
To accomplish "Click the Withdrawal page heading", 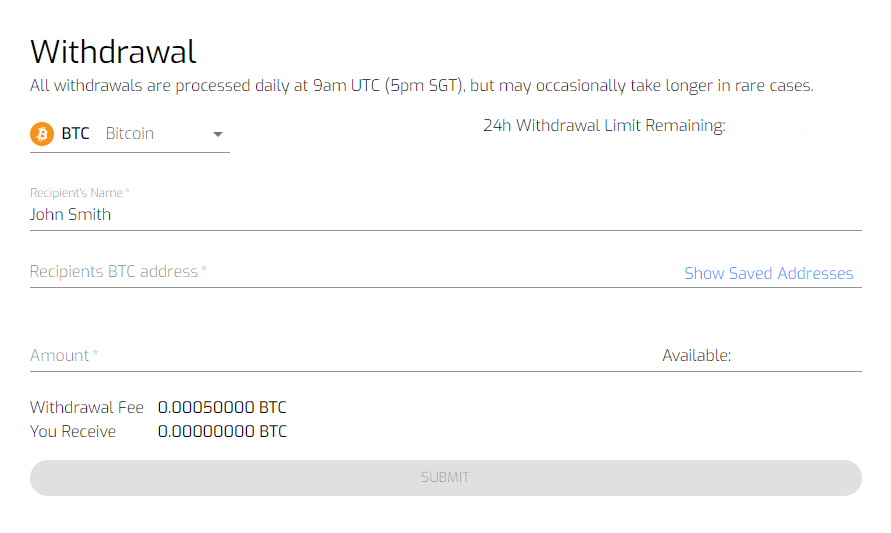I will [x=113, y=52].
